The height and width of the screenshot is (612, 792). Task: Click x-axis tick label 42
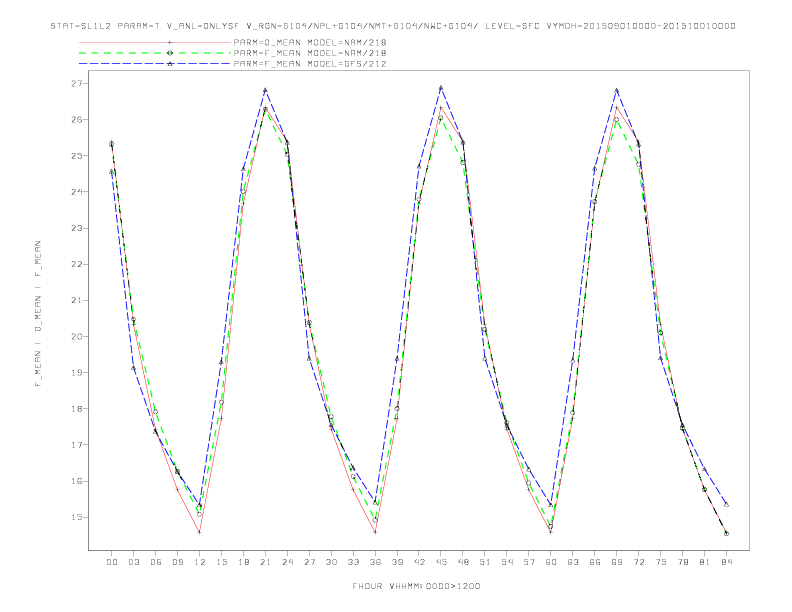click(x=419, y=562)
